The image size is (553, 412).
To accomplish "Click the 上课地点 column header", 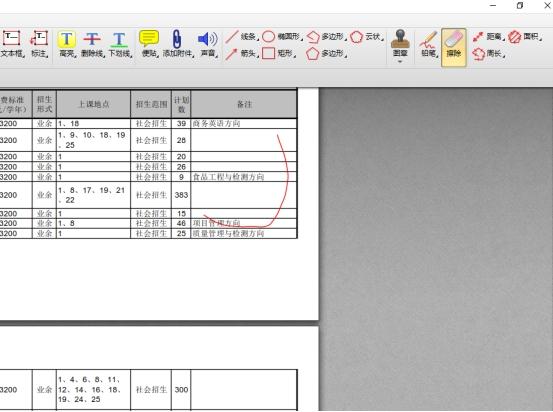I will [x=93, y=104].
